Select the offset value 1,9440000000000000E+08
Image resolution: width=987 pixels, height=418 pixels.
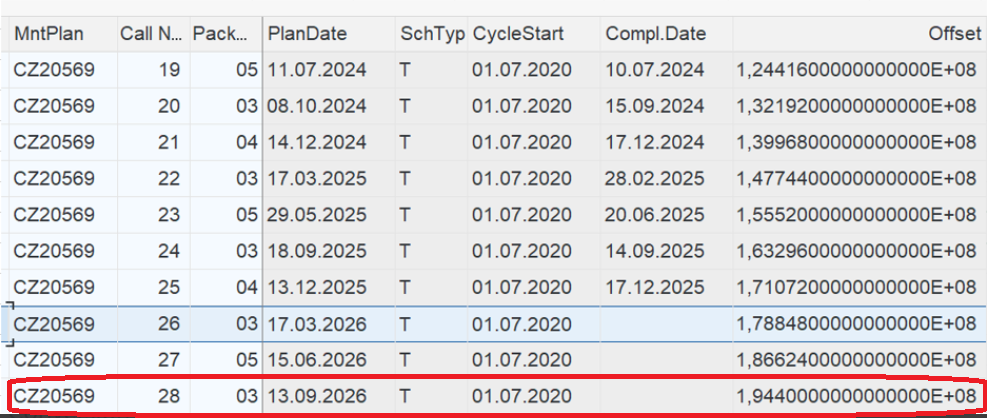pos(856,397)
